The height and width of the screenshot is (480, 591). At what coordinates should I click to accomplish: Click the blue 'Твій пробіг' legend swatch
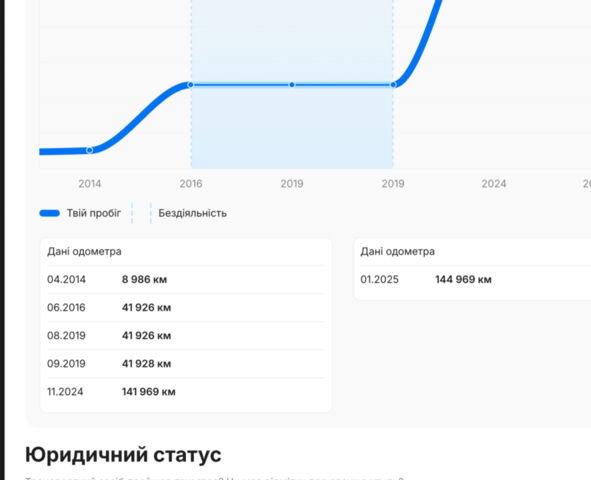pos(49,213)
